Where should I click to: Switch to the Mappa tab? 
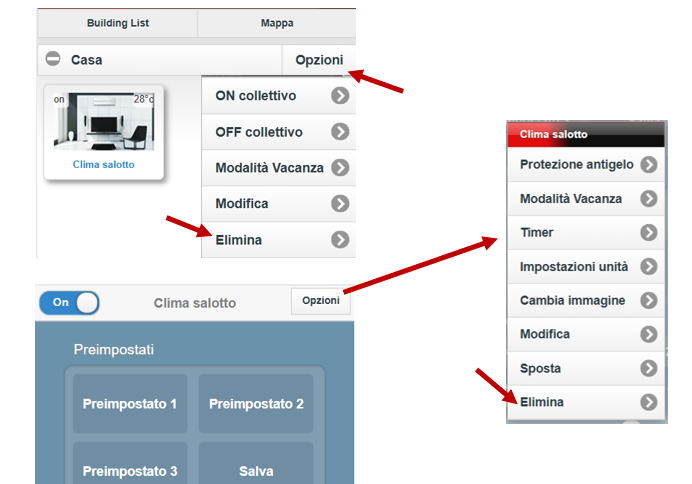pyautogui.click(x=277, y=23)
